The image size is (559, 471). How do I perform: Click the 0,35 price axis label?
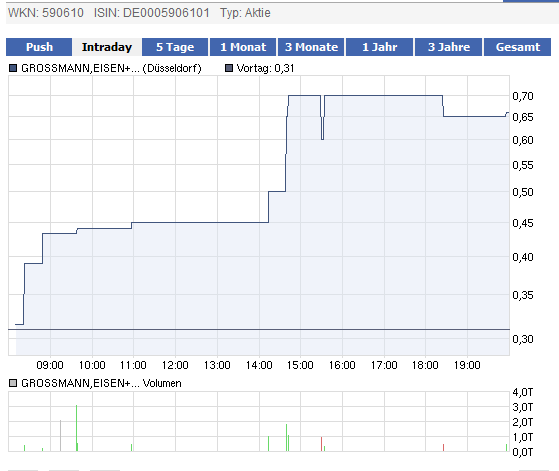[x=523, y=295]
